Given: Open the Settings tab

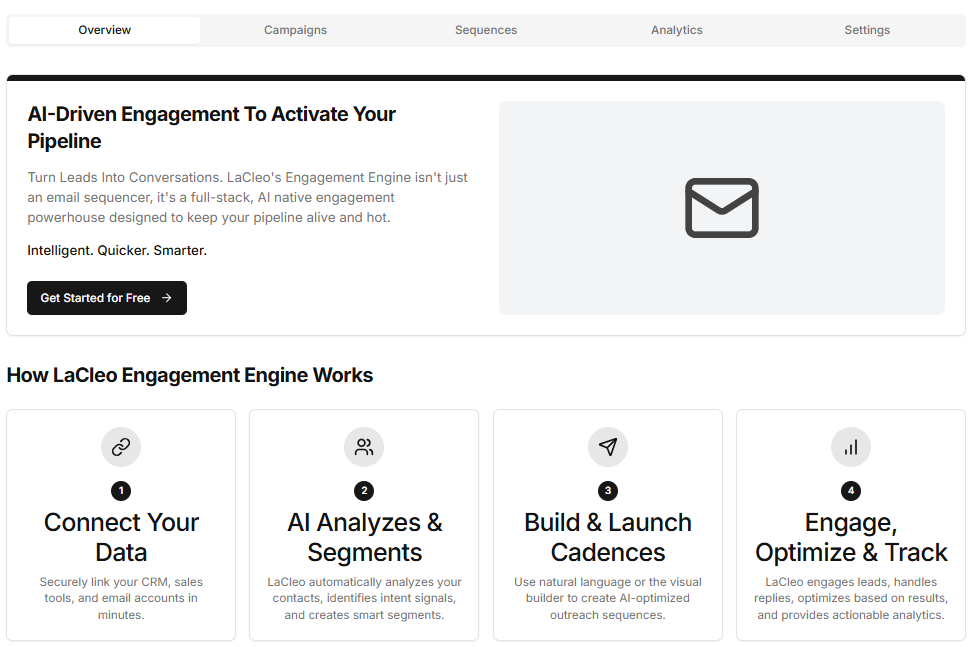Looking at the screenshot, I should (867, 30).
